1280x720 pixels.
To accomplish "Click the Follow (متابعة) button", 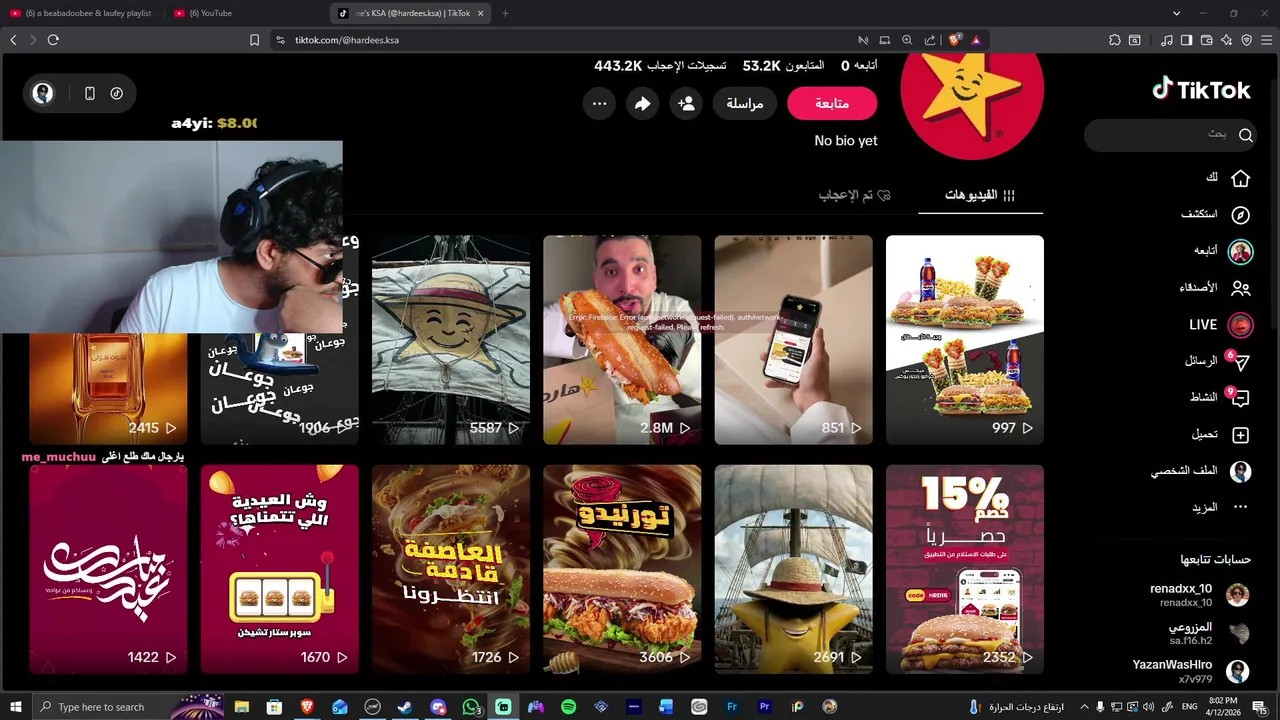I will pos(832,103).
